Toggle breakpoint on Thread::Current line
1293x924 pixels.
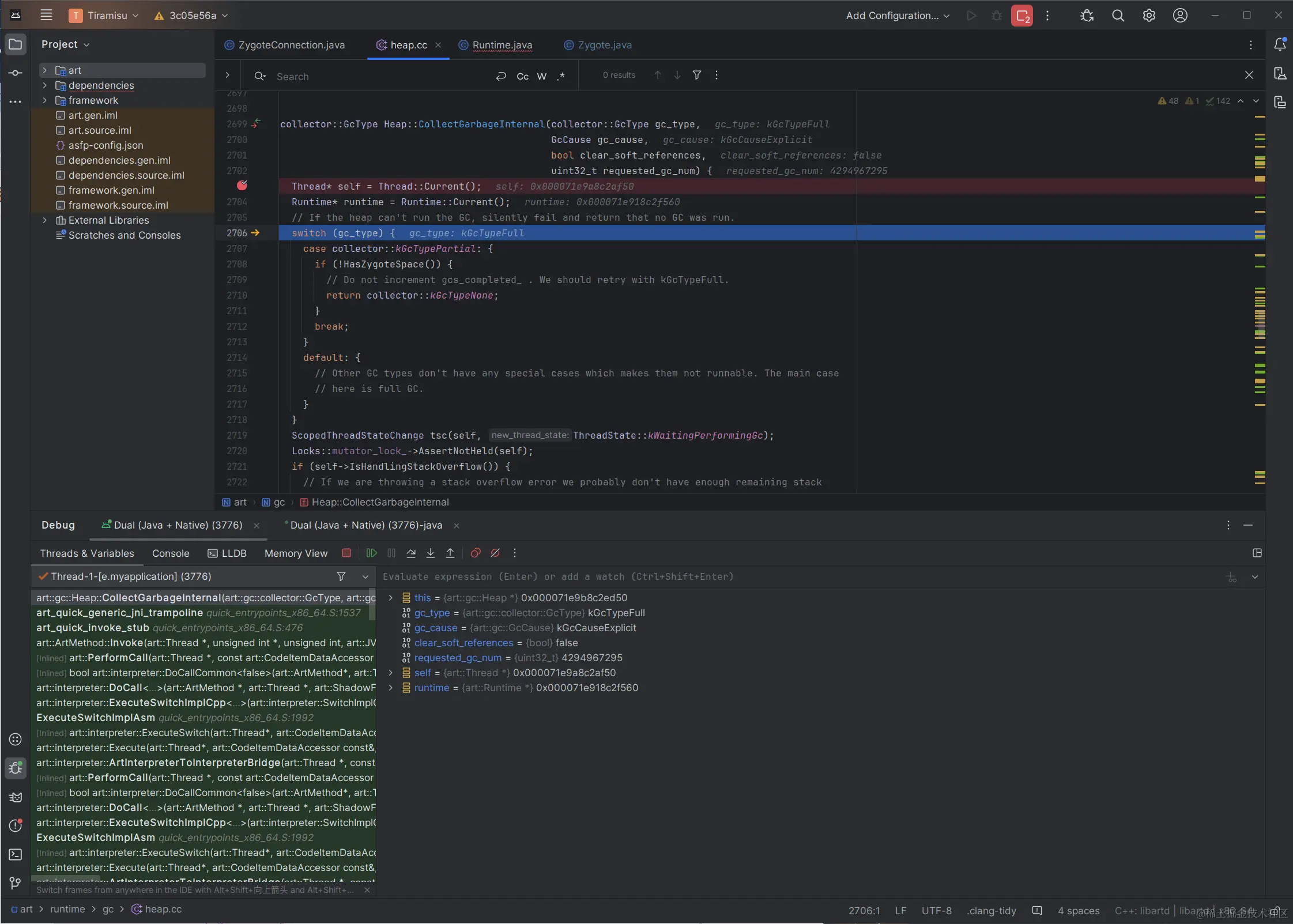pos(242,186)
